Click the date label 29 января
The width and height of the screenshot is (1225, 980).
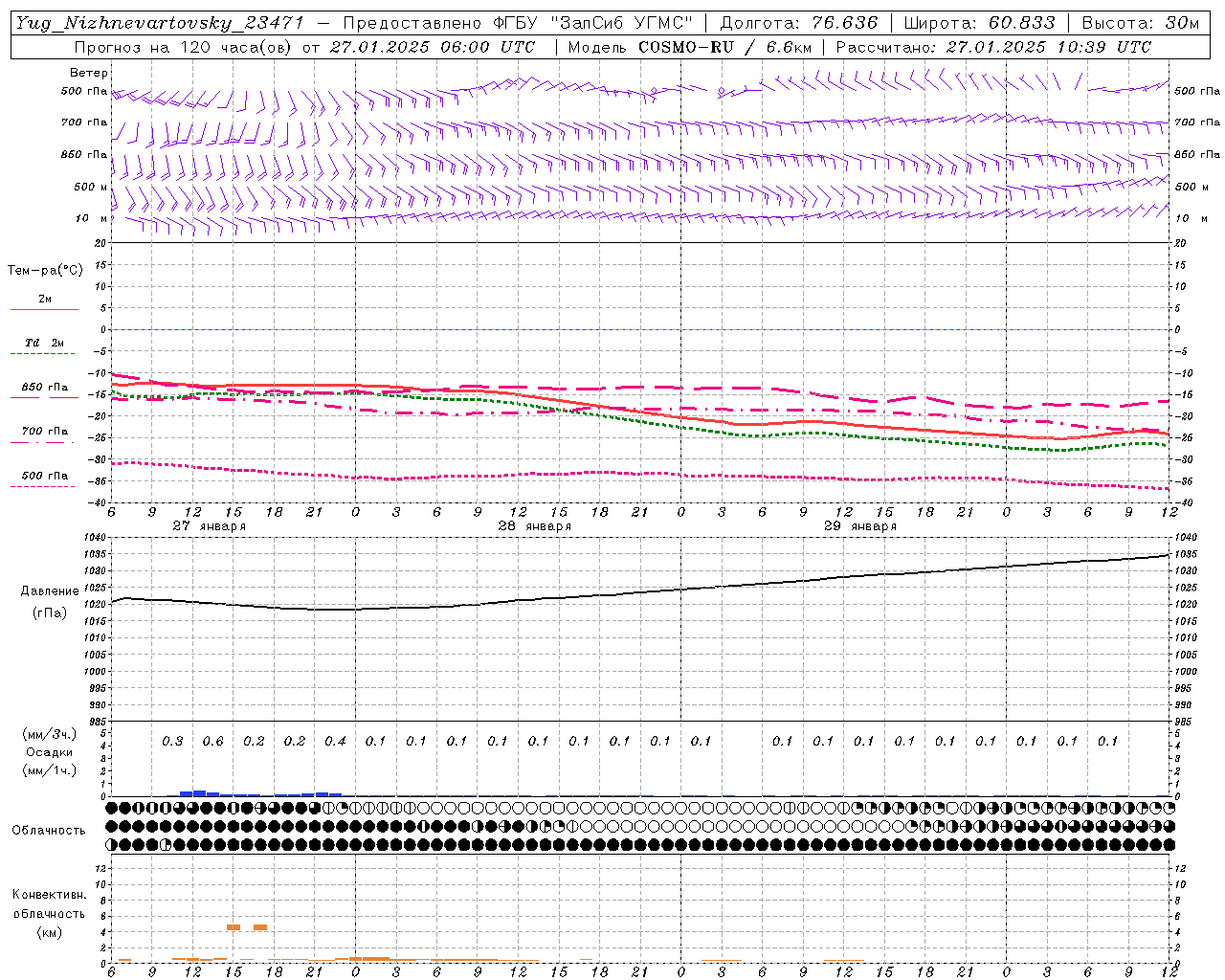(x=860, y=526)
